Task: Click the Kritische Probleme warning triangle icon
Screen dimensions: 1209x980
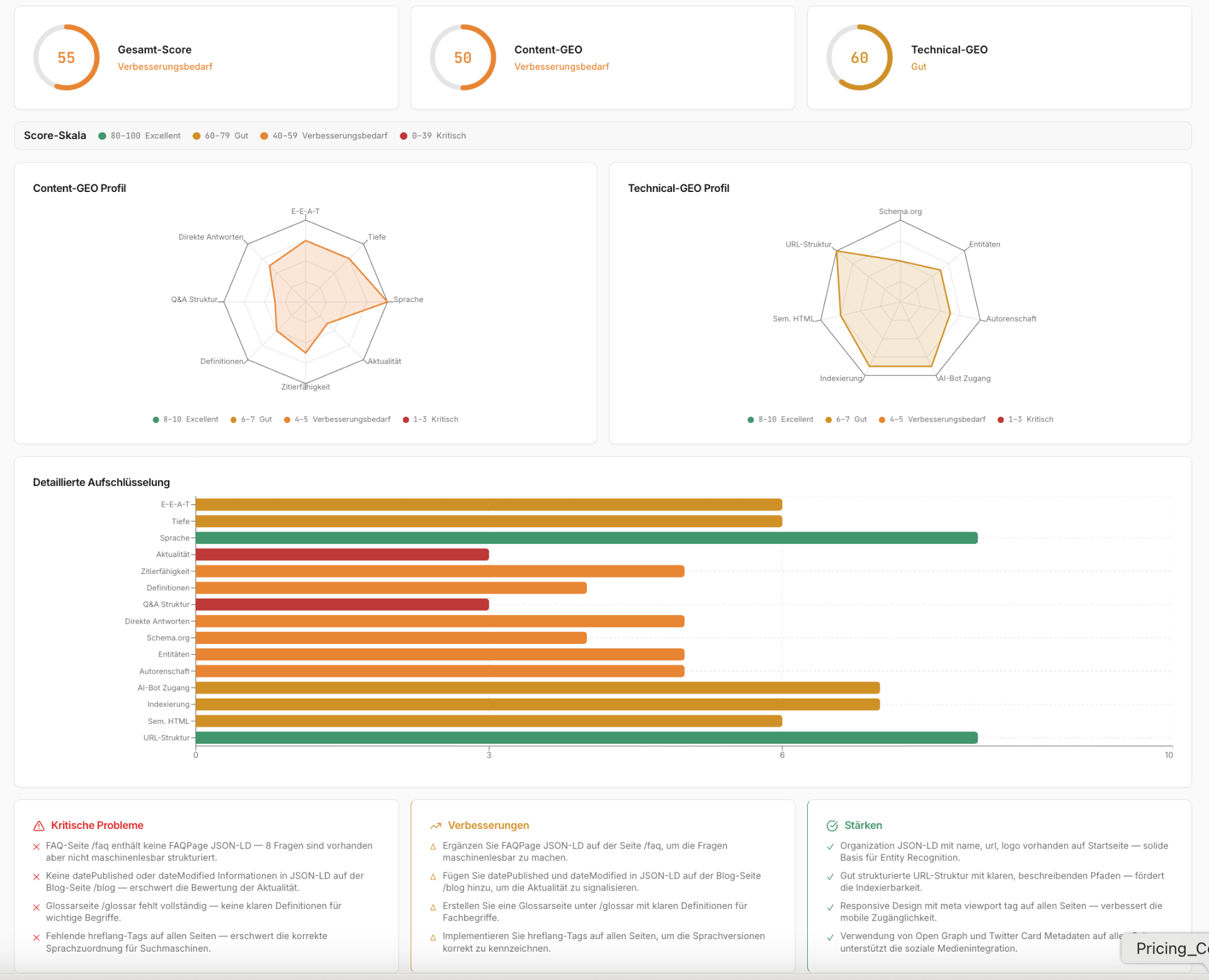Action: pyautogui.click(x=39, y=826)
